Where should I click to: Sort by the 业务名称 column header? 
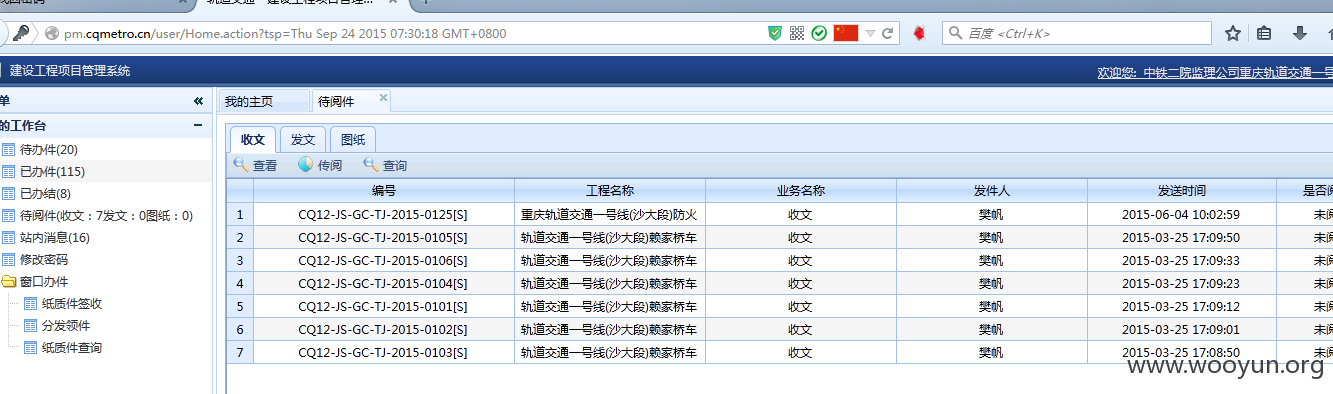point(801,190)
